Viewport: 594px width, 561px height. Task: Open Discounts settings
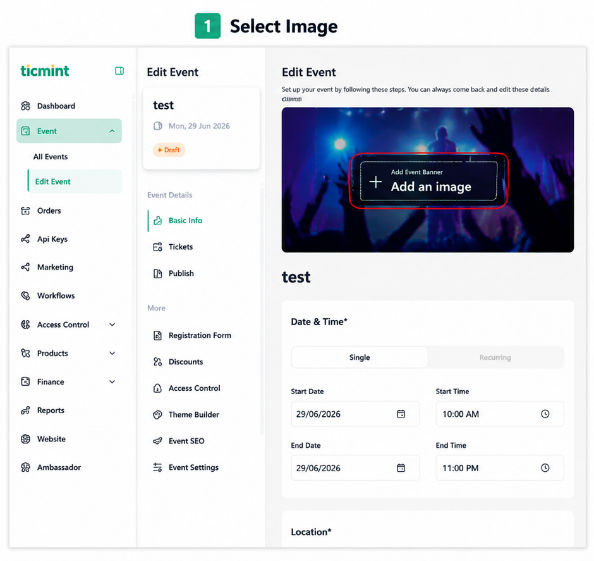[186, 362]
